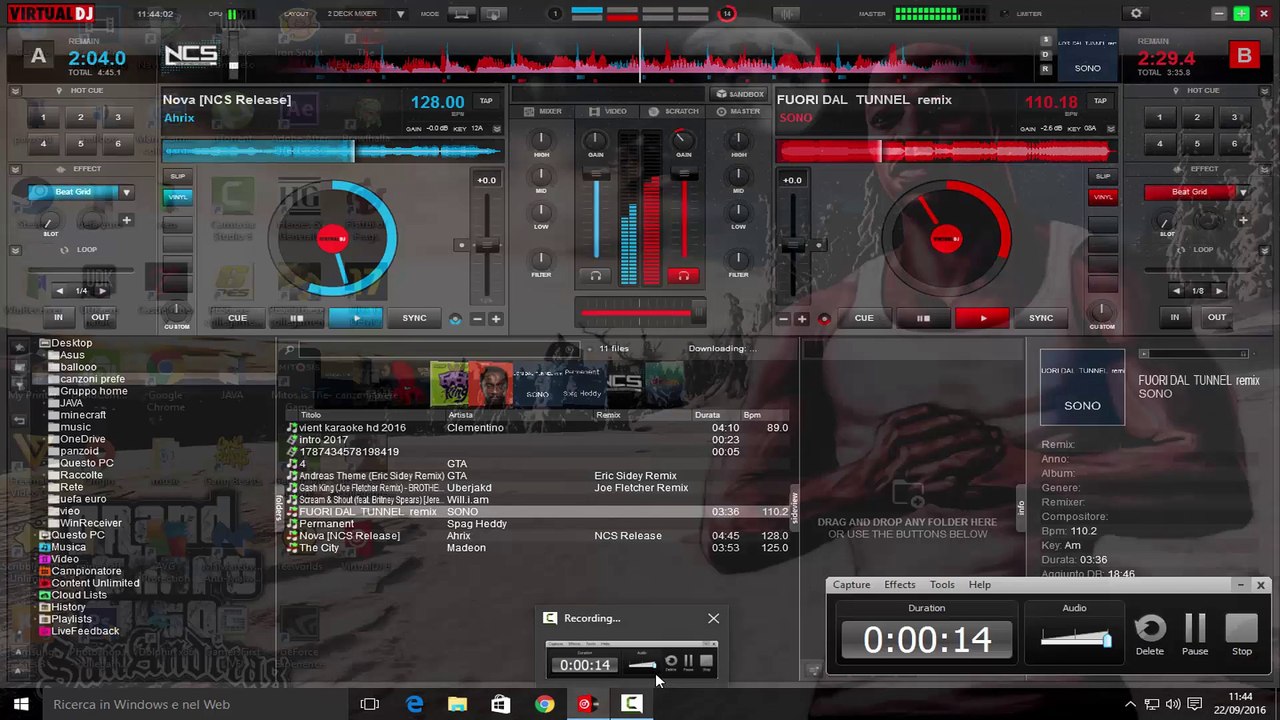The image size is (1280, 720).
Task: Add an effect slot on deck B
Action: coord(1243,220)
